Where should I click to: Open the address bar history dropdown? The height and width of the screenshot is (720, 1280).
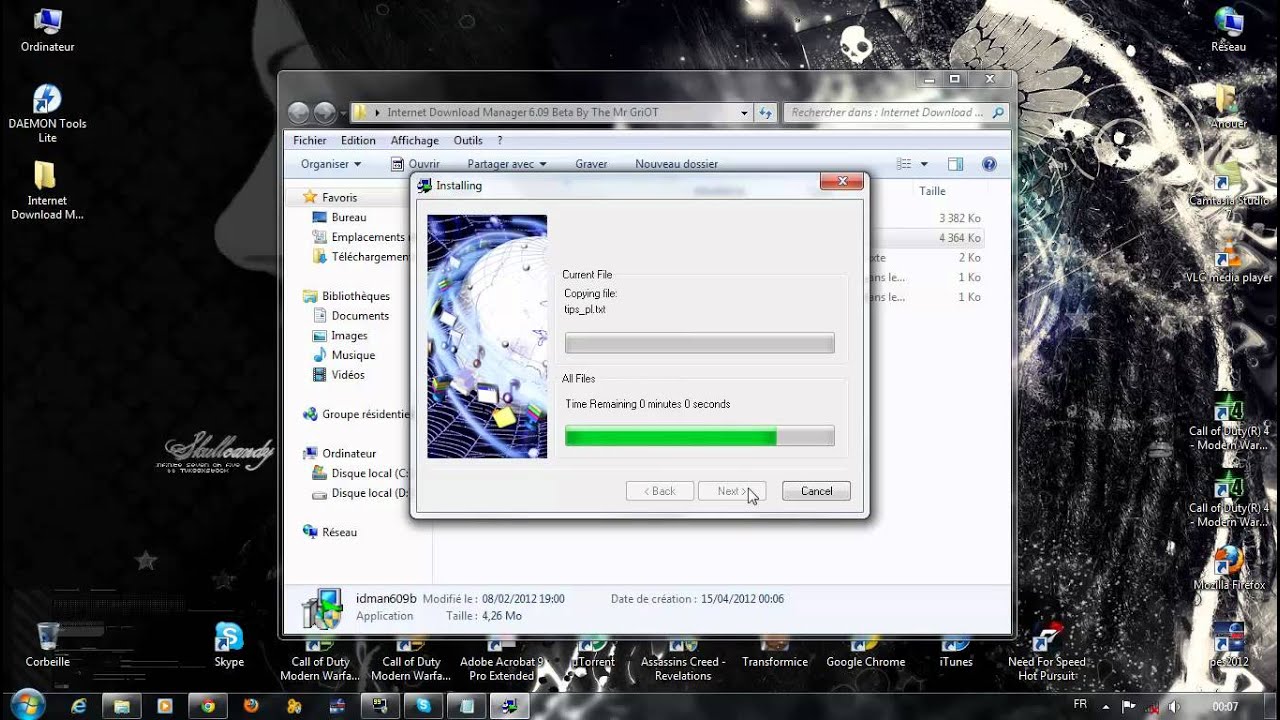click(744, 113)
